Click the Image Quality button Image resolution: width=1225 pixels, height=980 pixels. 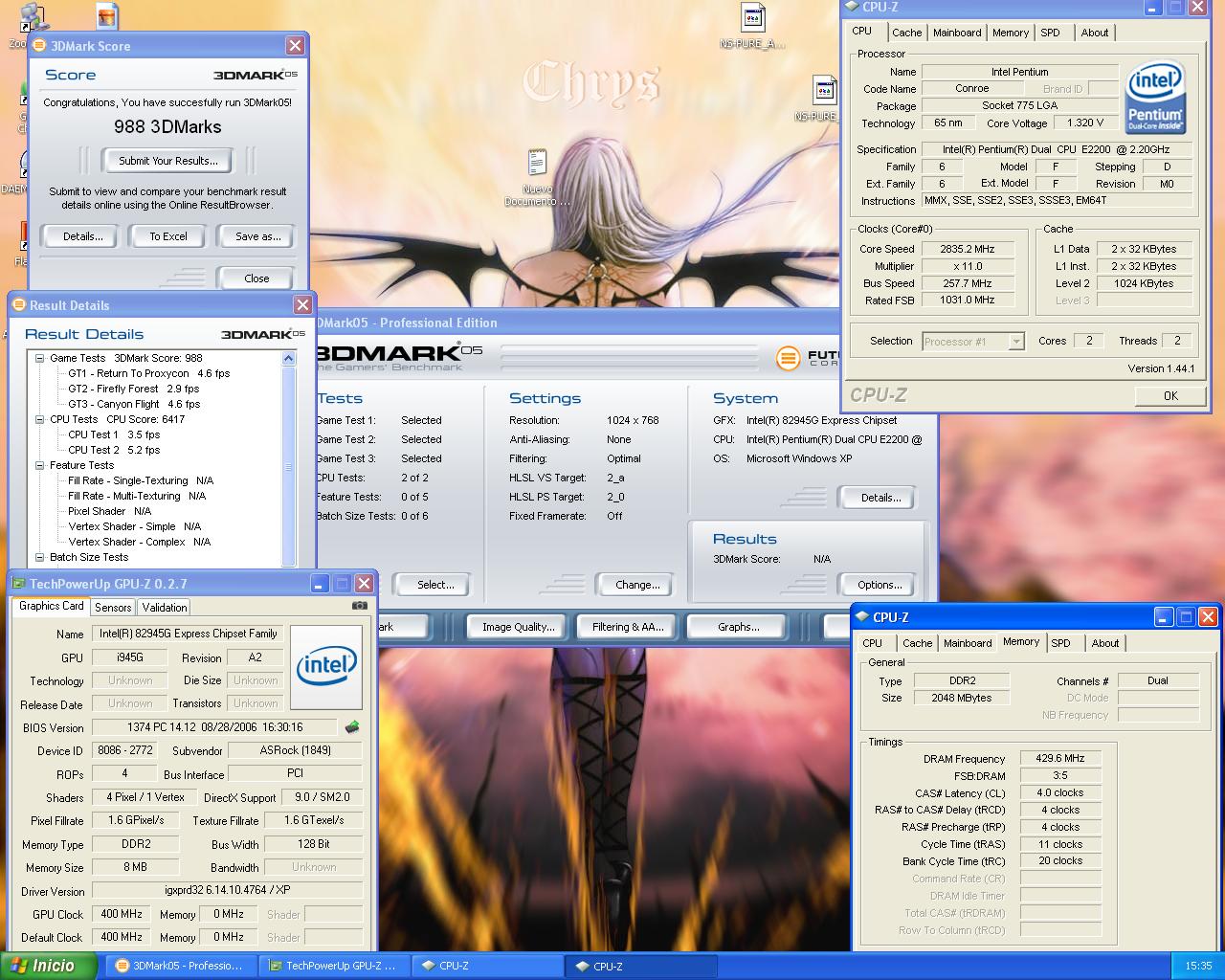pyautogui.click(x=519, y=627)
